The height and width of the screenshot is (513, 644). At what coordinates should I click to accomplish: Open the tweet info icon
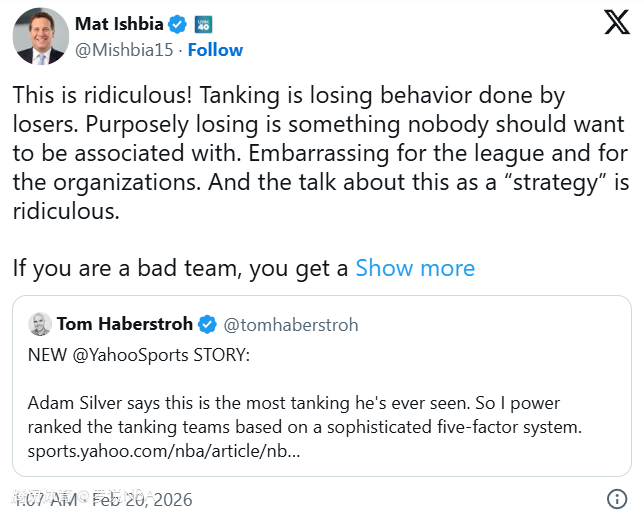[617, 498]
